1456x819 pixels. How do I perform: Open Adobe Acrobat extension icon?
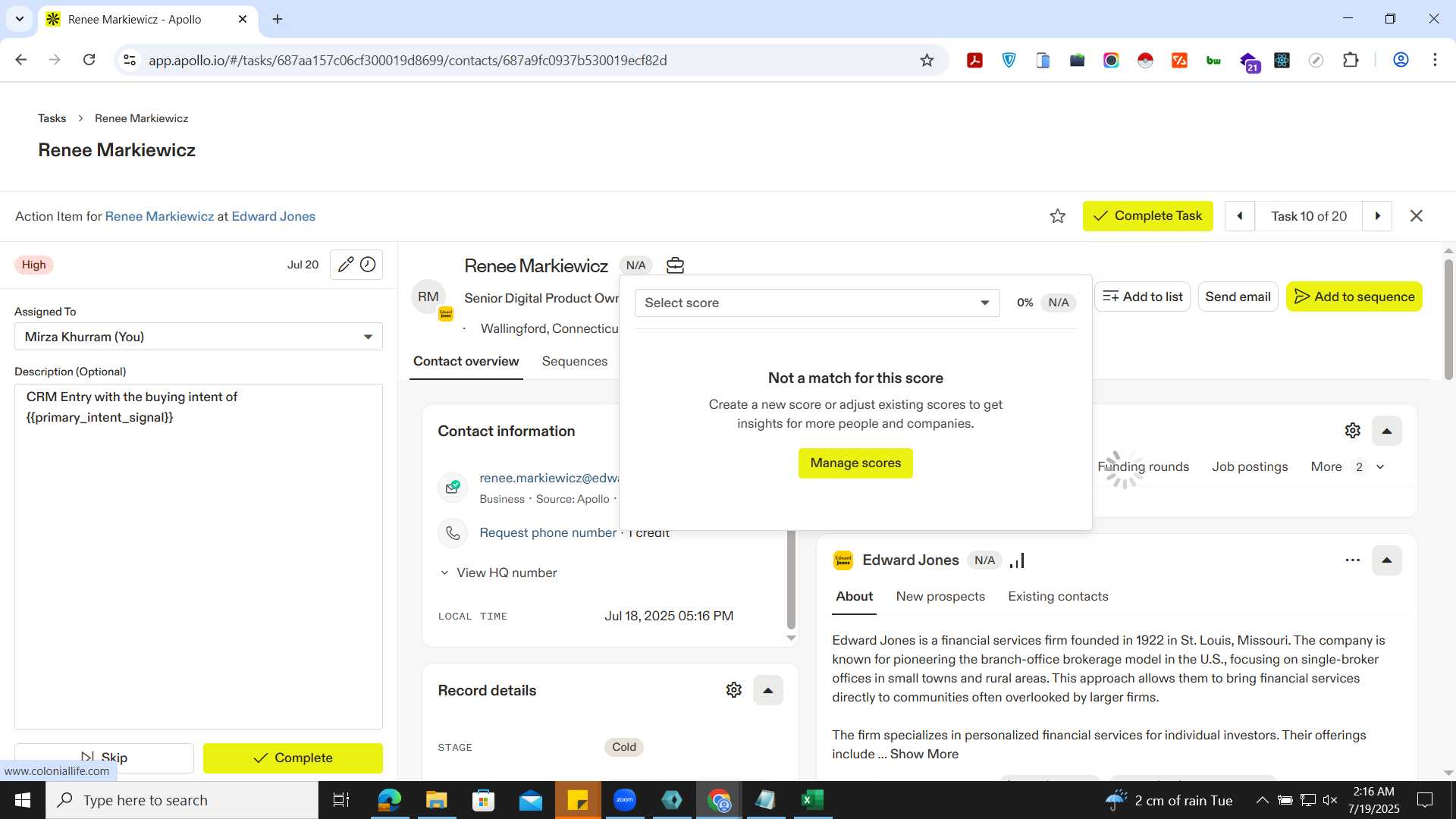(x=974, y=61)
